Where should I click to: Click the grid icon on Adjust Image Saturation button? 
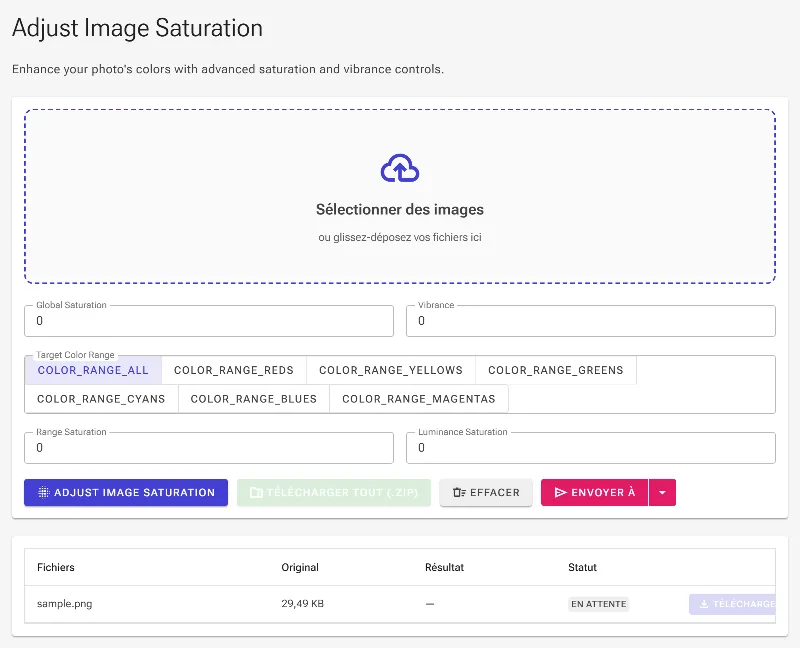44,492
